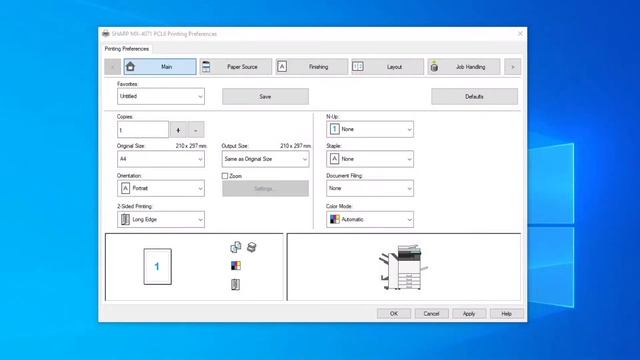
Task: Click the duplex icon in preview pane
Action: 236,284
